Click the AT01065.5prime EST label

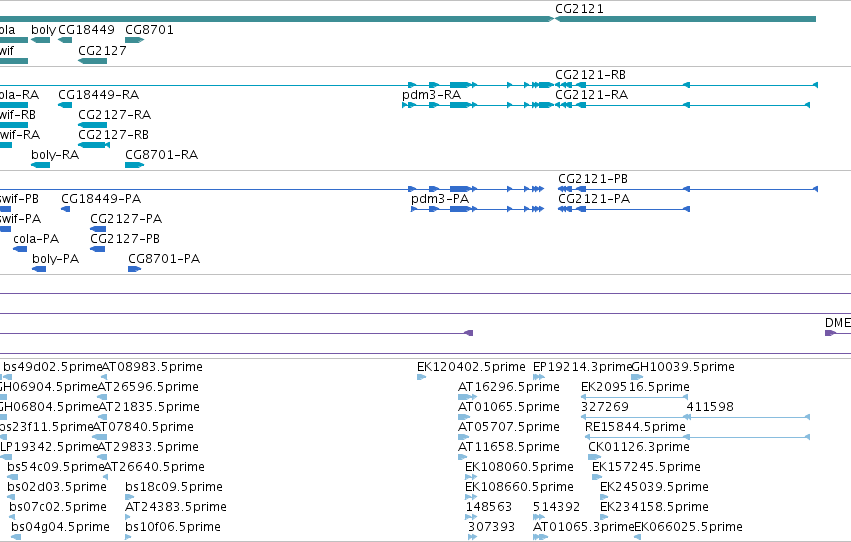pos(509,407)
